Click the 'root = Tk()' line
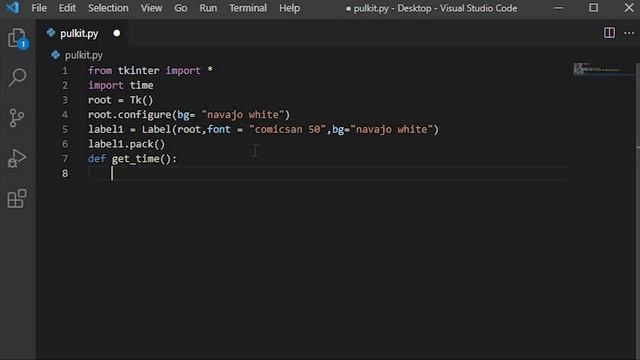The width and height of the screenshot is (640, 360). click(x=120, y=100)
